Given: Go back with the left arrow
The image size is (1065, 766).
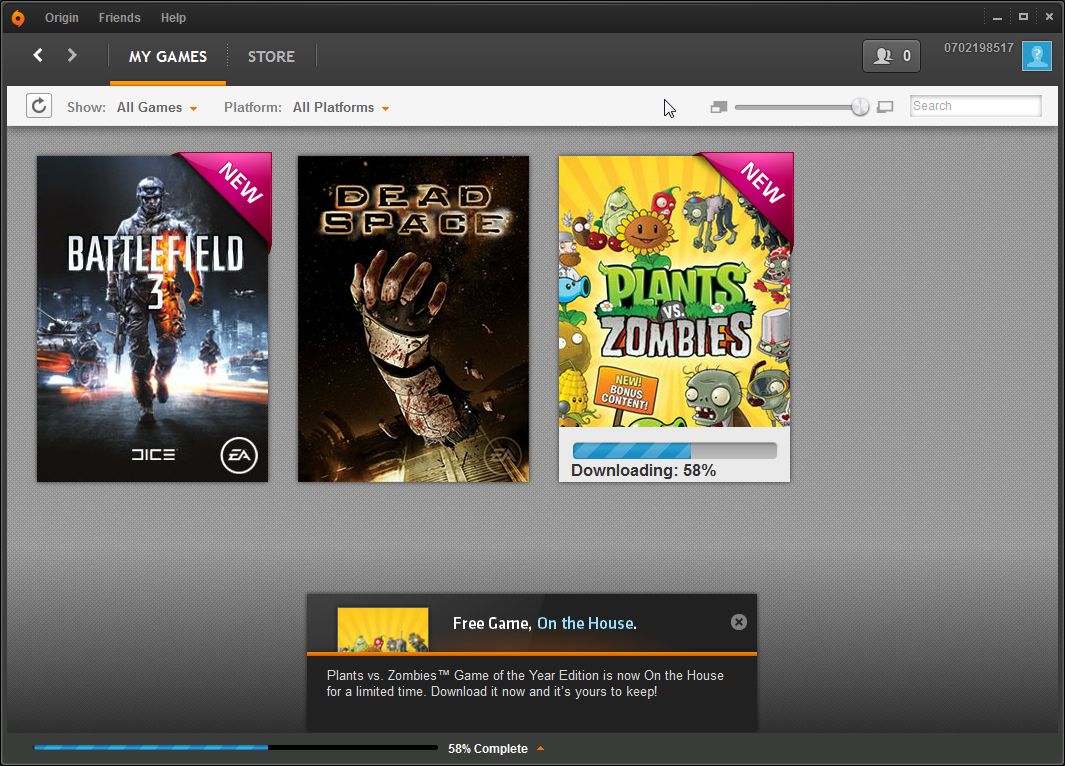Looking at the screenshot, I should [38, 55].
